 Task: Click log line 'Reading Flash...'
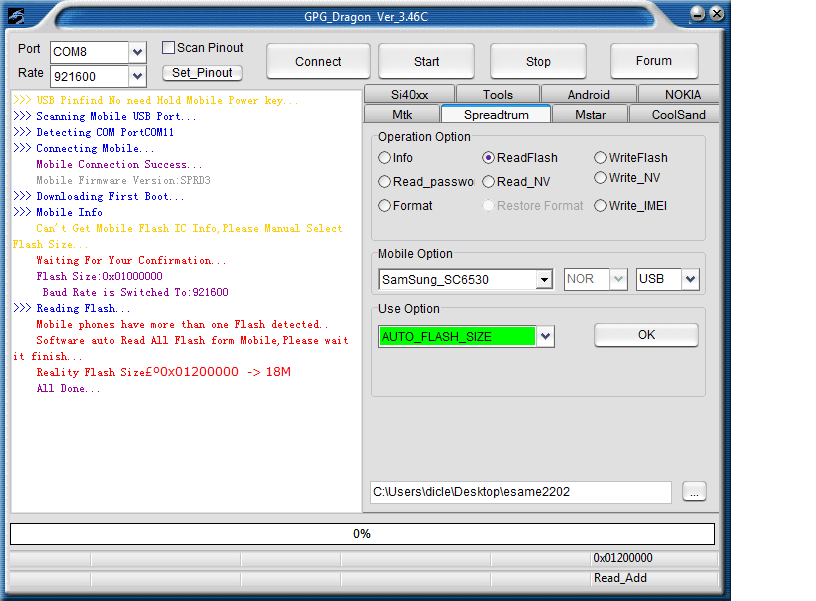pos(72,309)
